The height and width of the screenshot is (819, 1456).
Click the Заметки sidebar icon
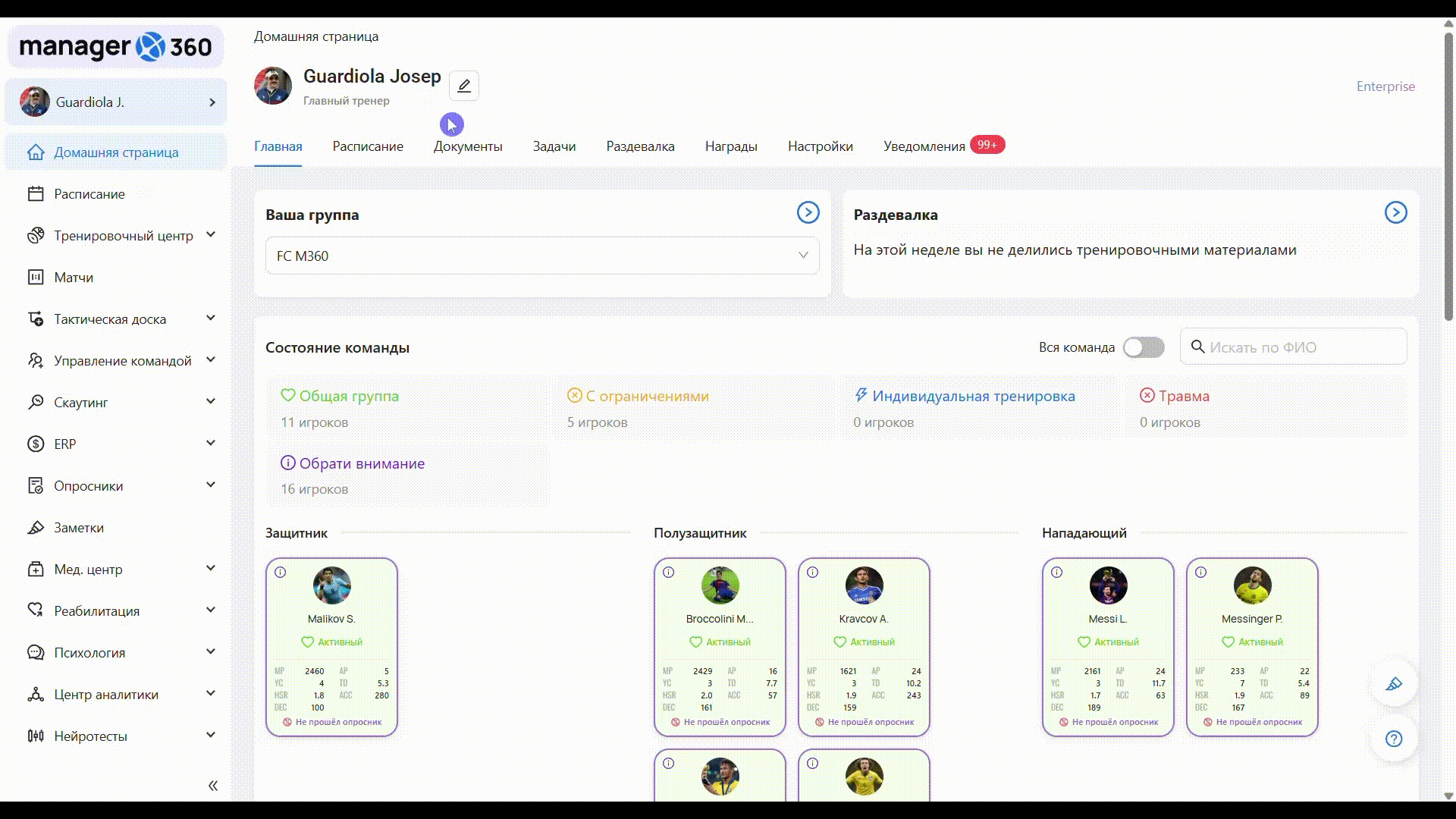click(x=36, y=528)
